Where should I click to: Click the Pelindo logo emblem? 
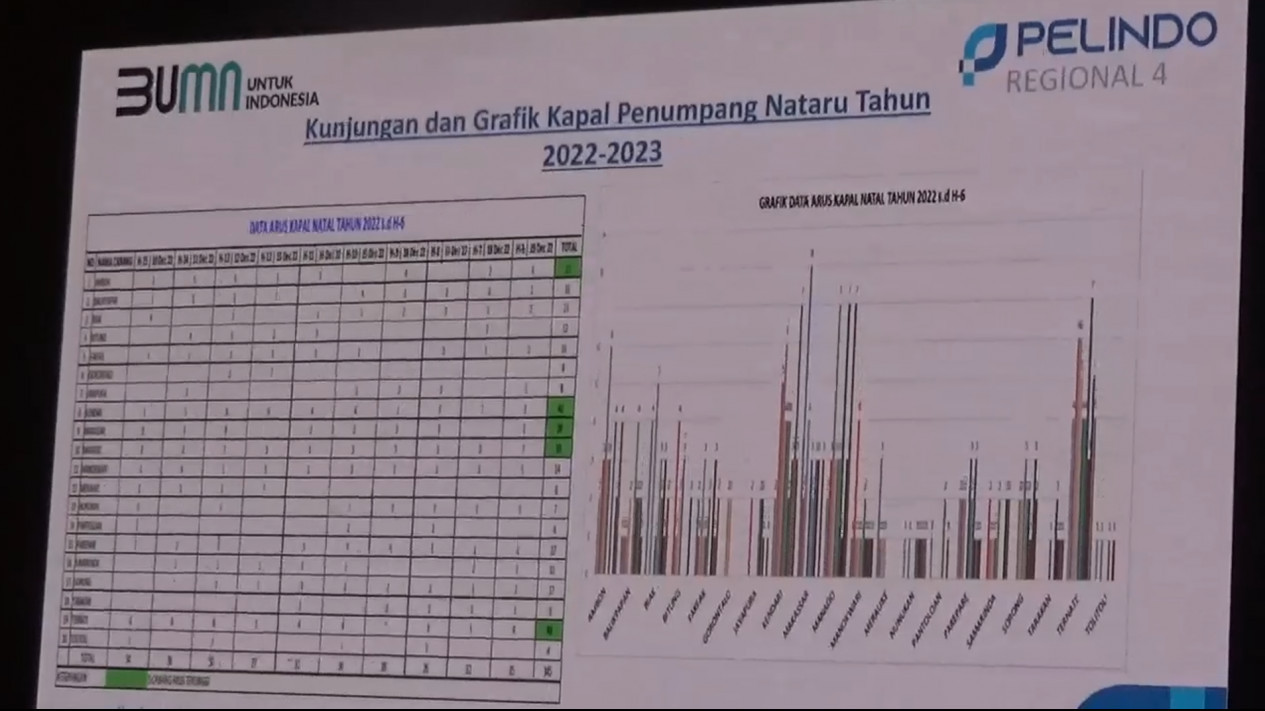tap(983, 54)
